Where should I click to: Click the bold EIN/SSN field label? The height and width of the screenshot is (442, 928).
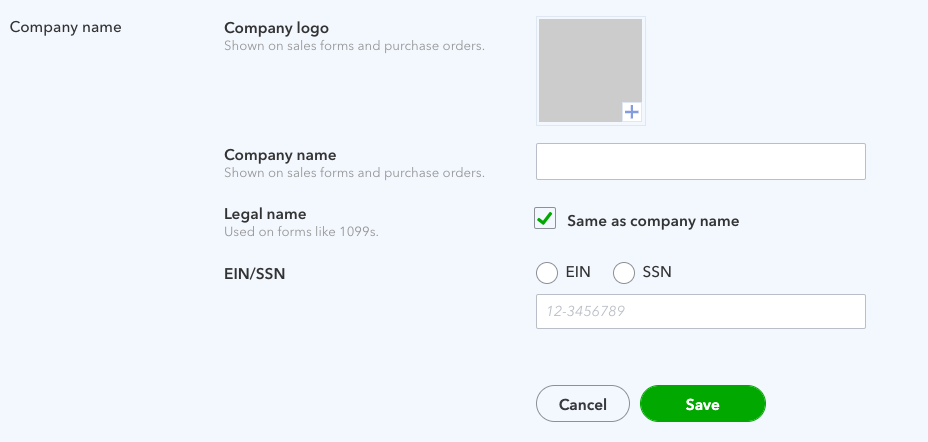point(255,271)
